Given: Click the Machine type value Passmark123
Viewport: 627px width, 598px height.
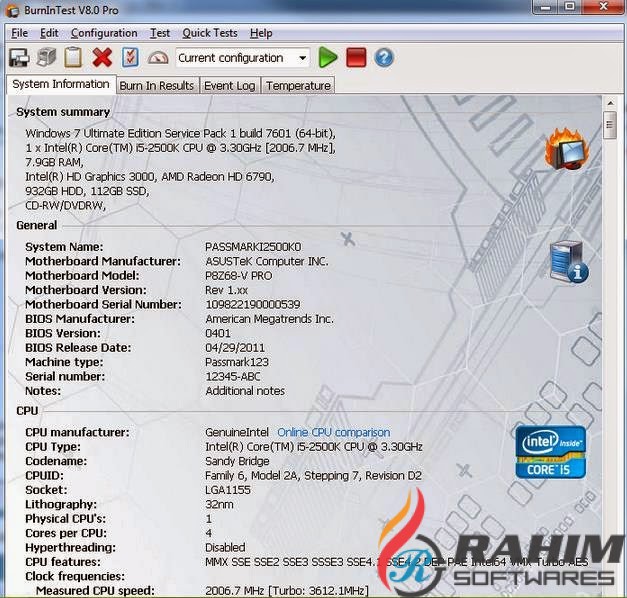Looking at the screenshot, I should [x=237, y=362].
